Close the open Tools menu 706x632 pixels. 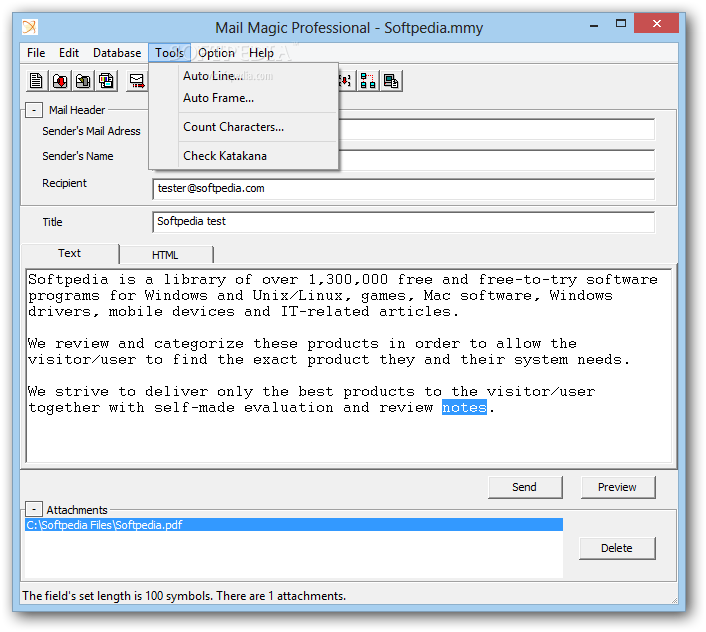(x=170, y=53)
